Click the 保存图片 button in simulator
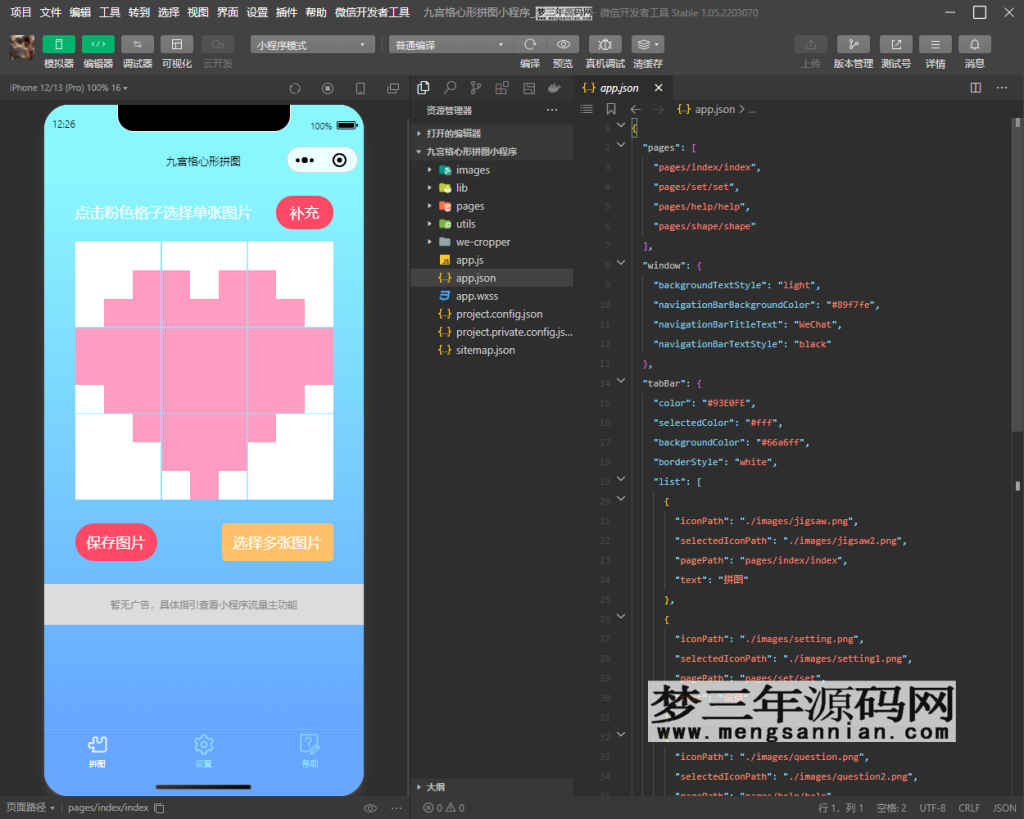Screen dimensions: 1024x819 pos(116,543)
